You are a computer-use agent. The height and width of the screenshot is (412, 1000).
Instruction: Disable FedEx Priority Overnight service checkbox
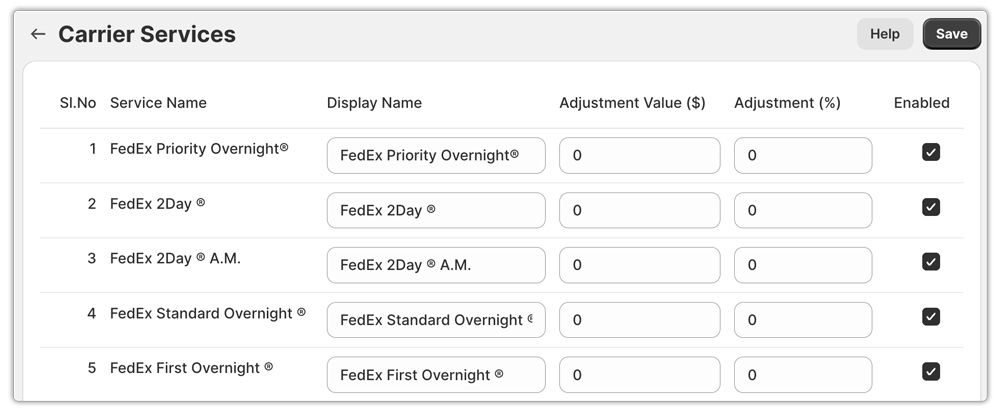[930, 152]
